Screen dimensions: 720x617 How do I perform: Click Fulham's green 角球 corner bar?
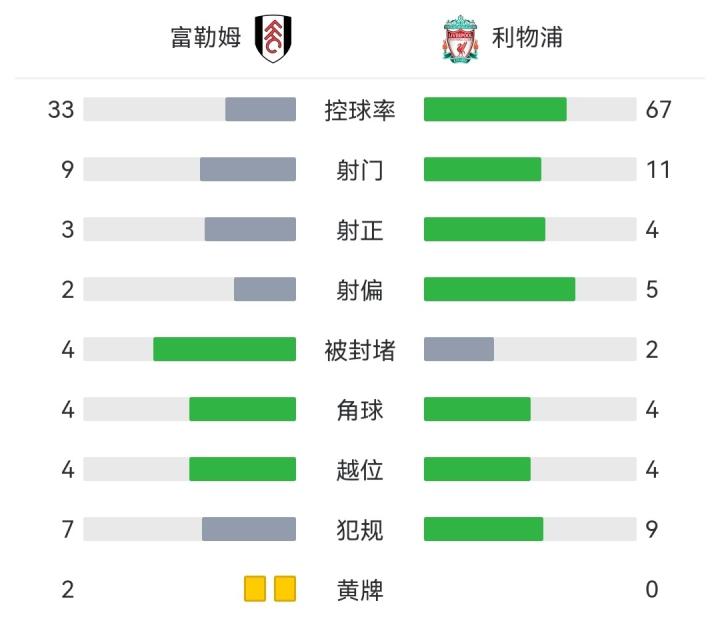[x=242, y=409]
